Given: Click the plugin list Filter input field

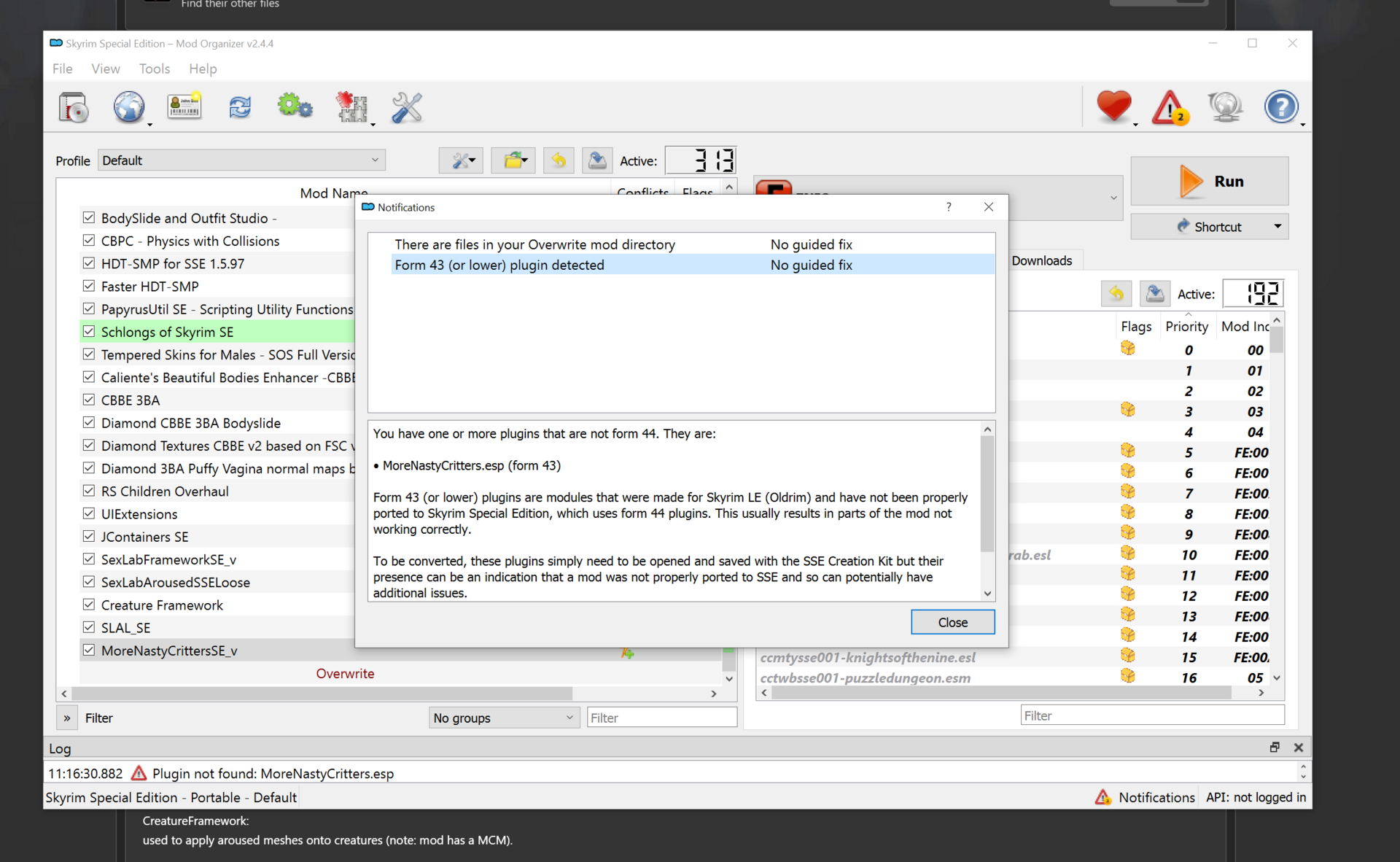Looking at the screenshot, I should pyautogui.click(x=1152, y=715).
